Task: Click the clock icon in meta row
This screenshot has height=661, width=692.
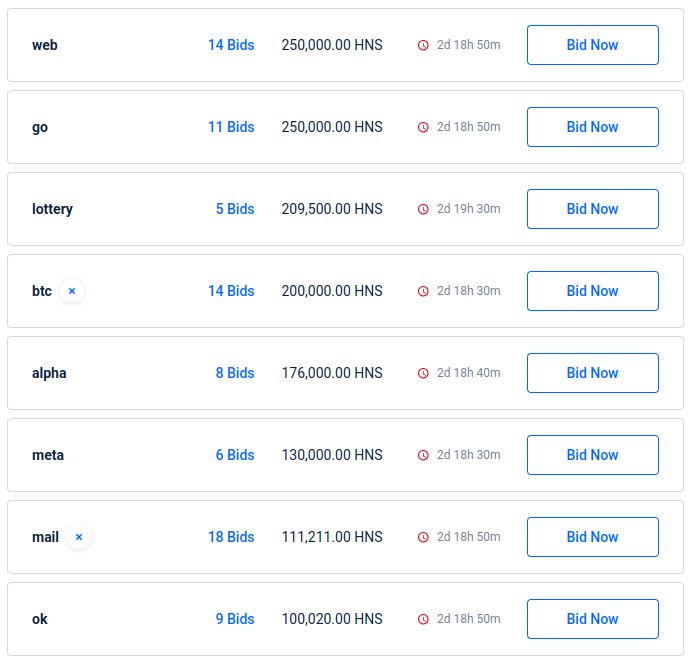Action: tap(423, 455)
